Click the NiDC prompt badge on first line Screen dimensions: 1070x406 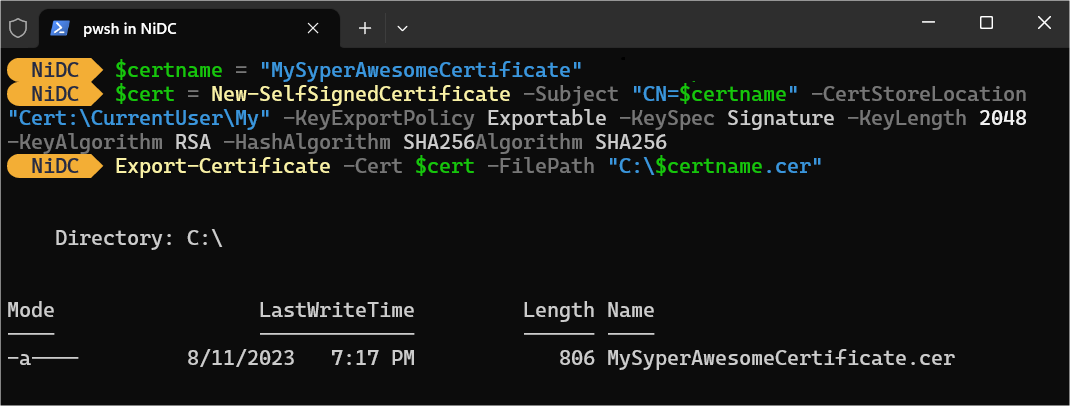click(x=54, y=70)
